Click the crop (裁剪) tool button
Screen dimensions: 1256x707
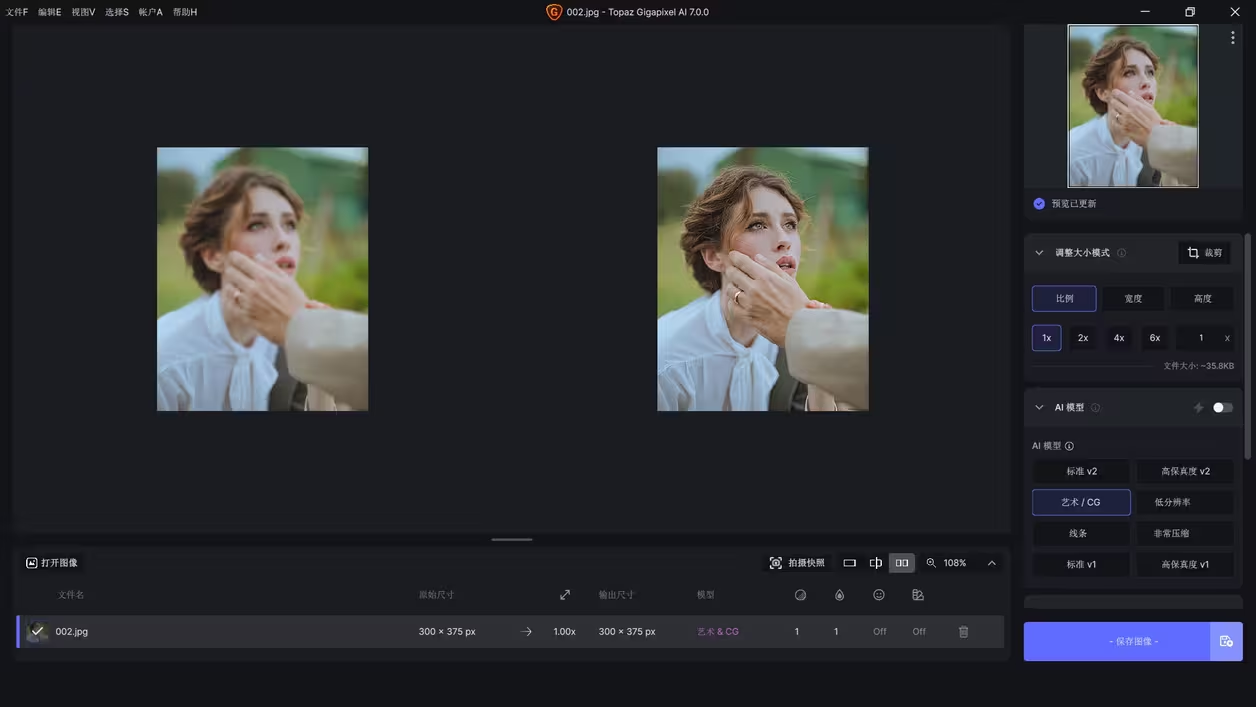(x=1204, y=253)
